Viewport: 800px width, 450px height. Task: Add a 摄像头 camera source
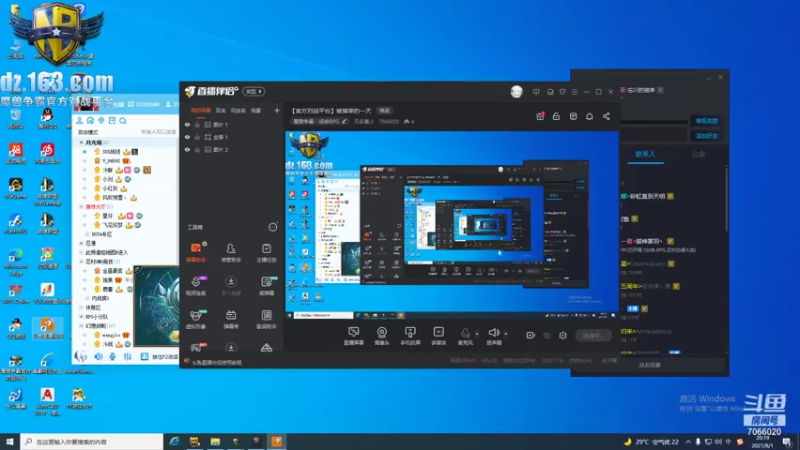pyautogui.click(x=382, y=336)
